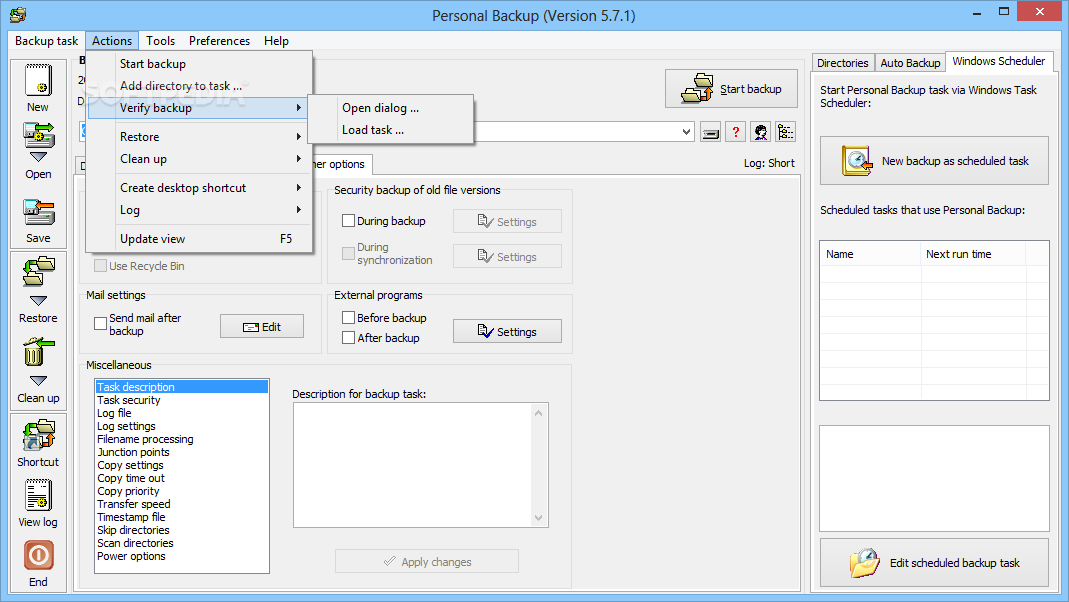
Task: Tick the After backup checkbox
Action: pos(348,337)
